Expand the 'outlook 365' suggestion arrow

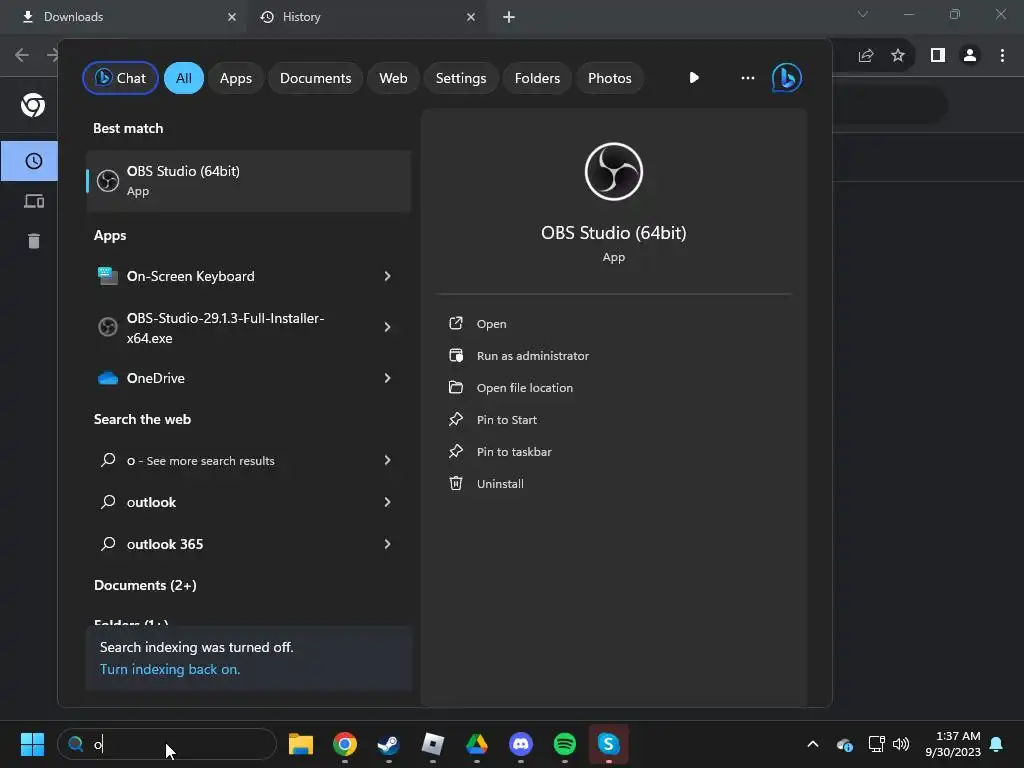pos(387,544)
